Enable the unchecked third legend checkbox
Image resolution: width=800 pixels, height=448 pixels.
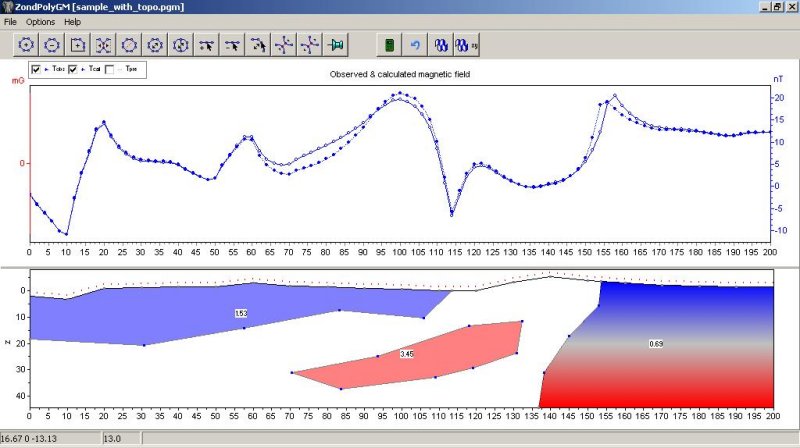[x=110, y=69]
